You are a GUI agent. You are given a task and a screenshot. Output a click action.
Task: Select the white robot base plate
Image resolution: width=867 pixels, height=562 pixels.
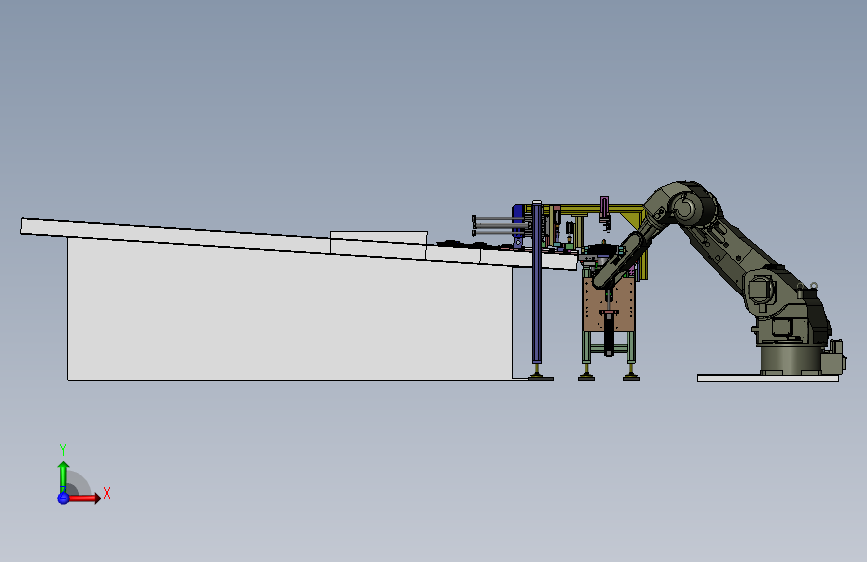click(x=767, y=378)
